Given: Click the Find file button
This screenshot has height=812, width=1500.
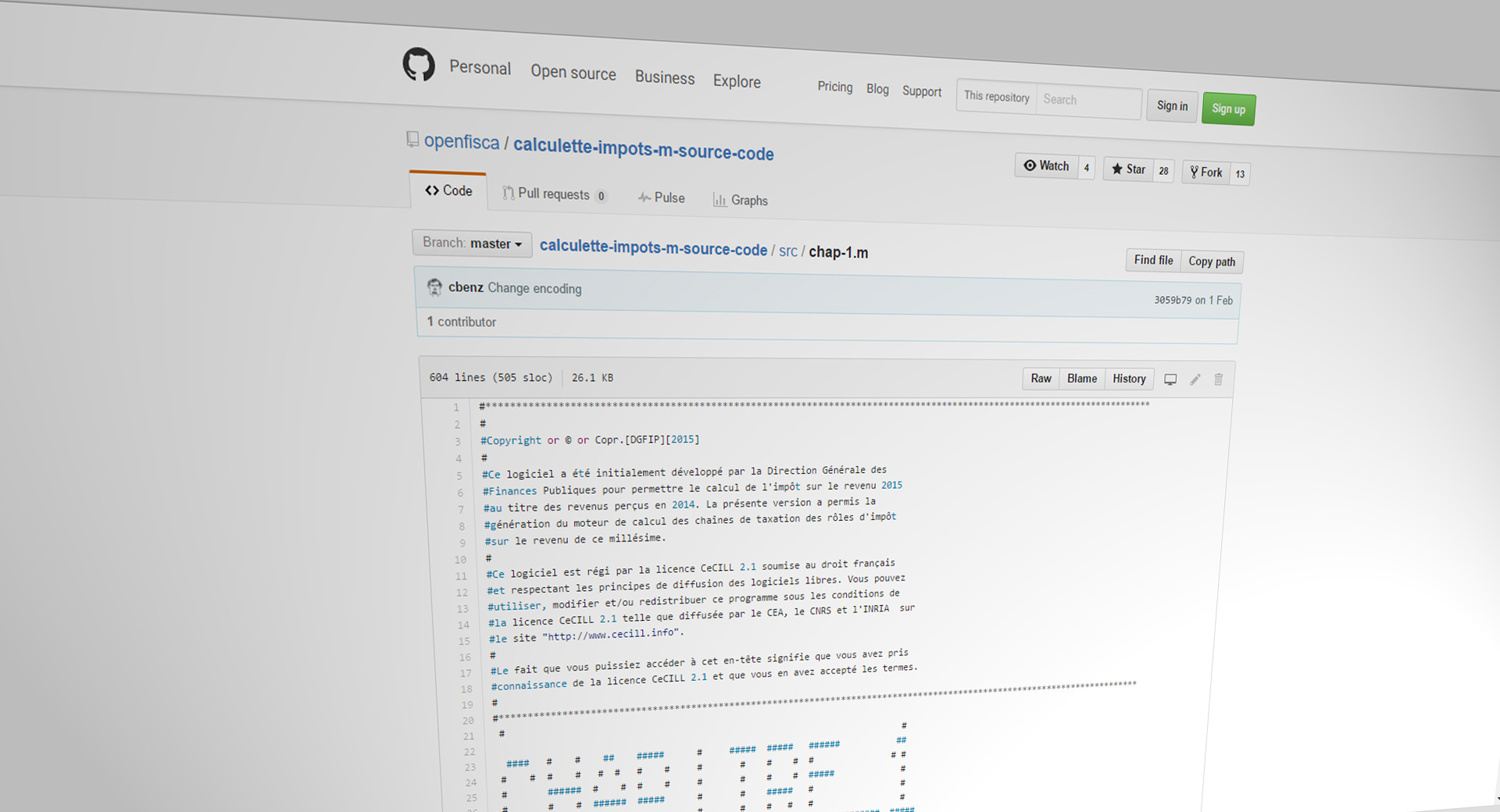Looking at the screenshot, I should (x=1153, y=260).
